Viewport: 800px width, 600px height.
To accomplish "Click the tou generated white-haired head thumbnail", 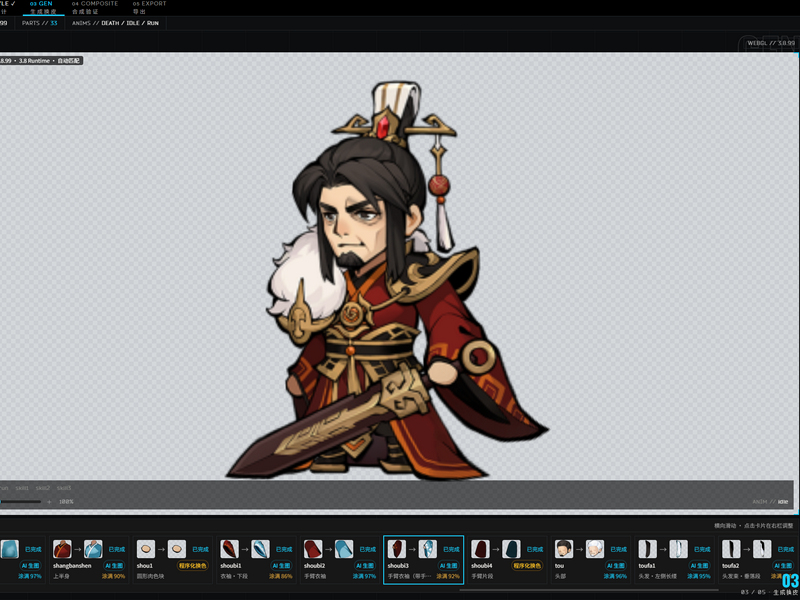I will point(595,549).
